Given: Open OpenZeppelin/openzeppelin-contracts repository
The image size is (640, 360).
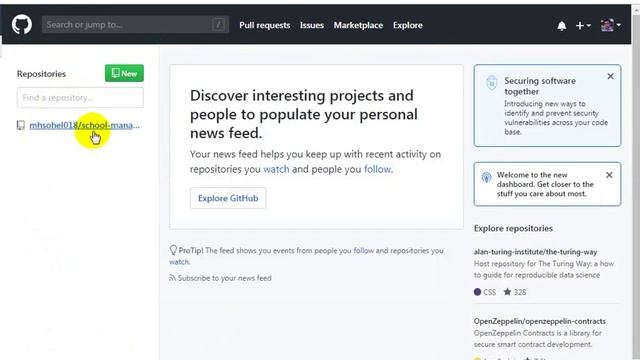Looking at the screenshot, I should point(540,321).
